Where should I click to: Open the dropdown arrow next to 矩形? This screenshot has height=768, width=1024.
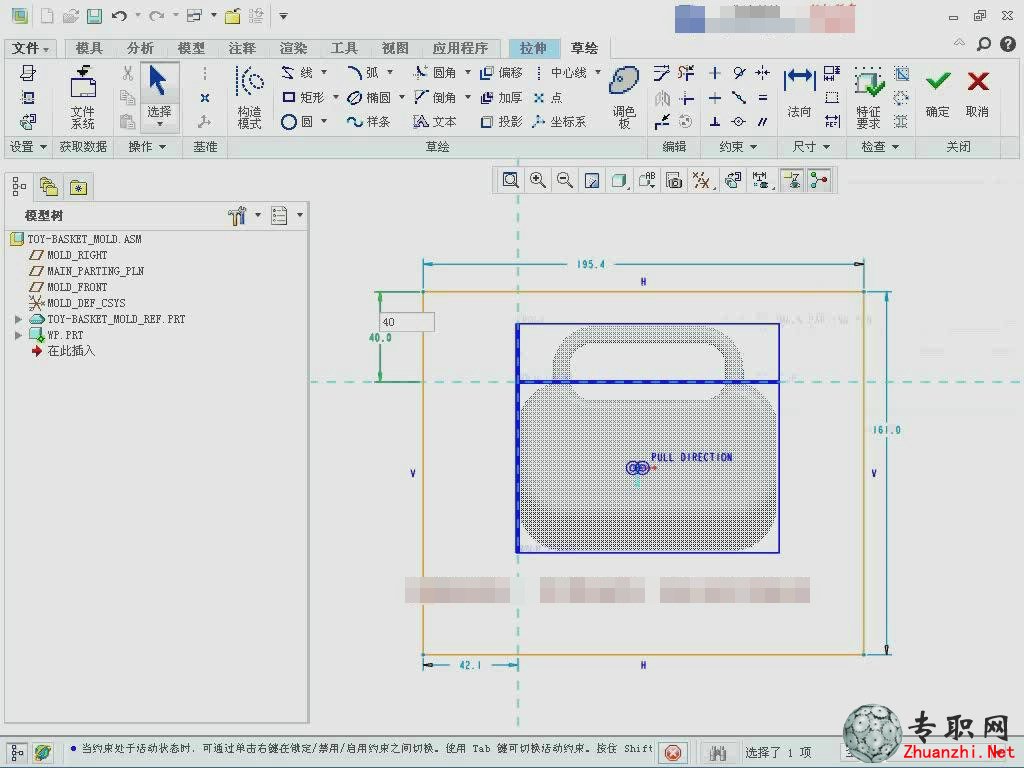[336, 97]
